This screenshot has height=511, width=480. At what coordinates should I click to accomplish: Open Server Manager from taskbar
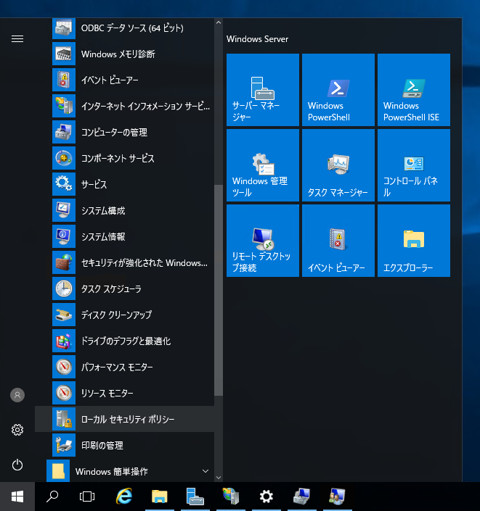click(x=195, y=497)
